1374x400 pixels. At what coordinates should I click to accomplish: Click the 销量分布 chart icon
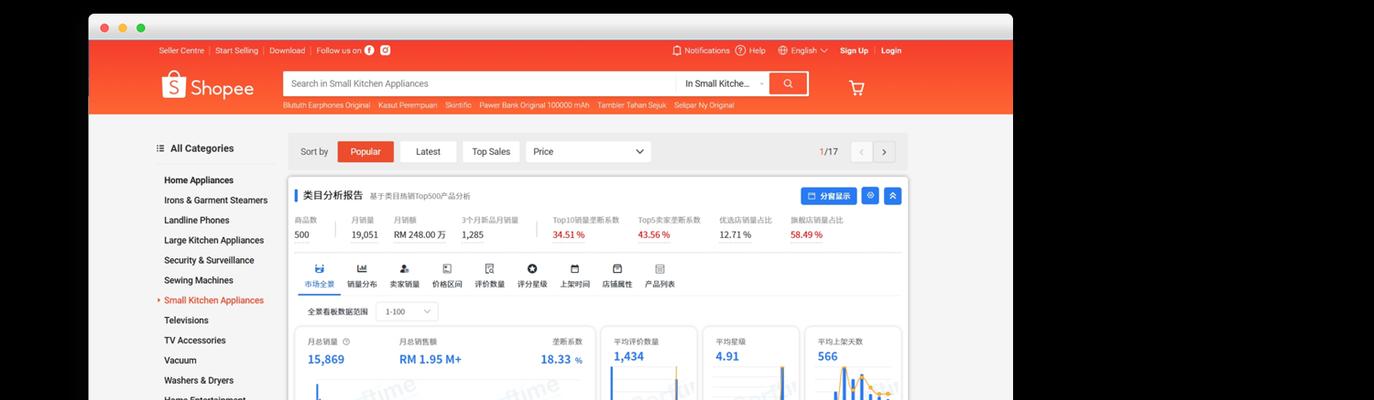pyautogui.click(x=362, y=269)
